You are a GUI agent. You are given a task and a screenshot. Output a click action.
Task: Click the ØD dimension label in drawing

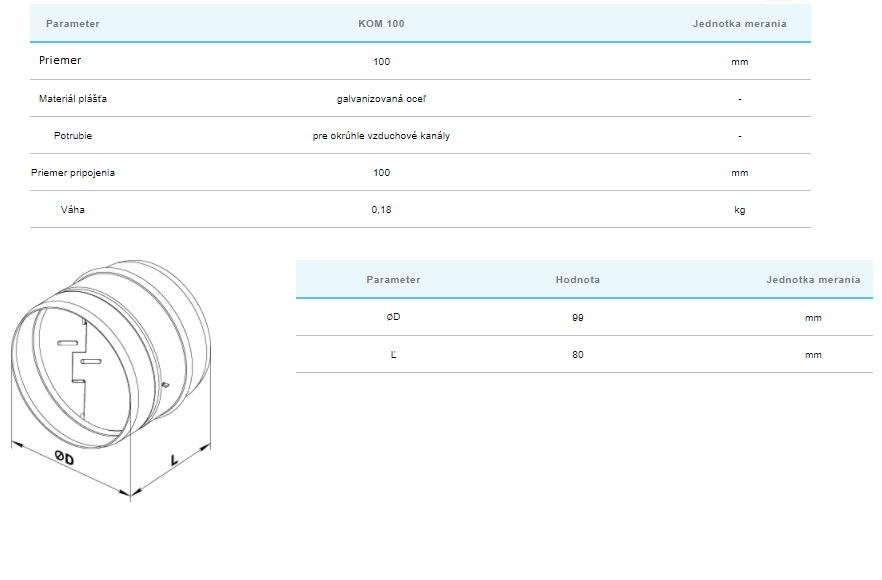(65, 460)
